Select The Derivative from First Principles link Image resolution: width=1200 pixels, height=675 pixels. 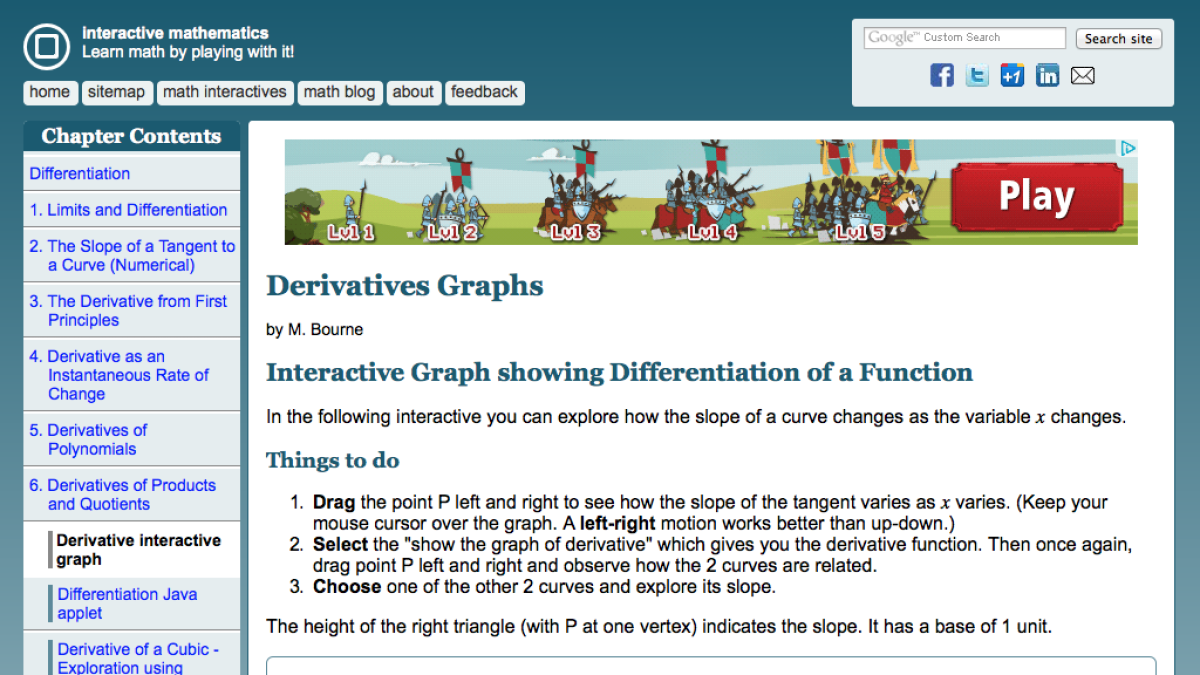tap(128, 310)
